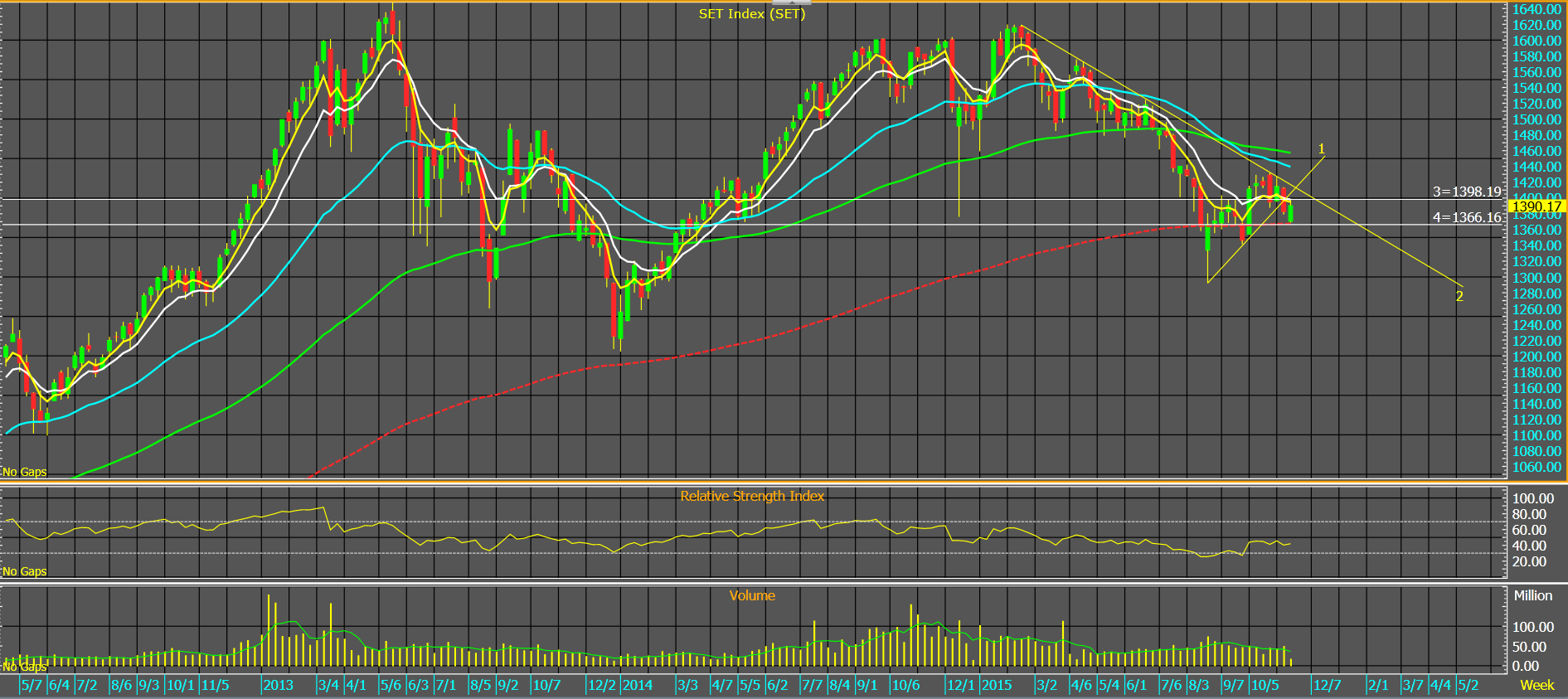Select the 9/1 date on the time axis
This screenshot has height=699, width=1568.
coord(867,685)
